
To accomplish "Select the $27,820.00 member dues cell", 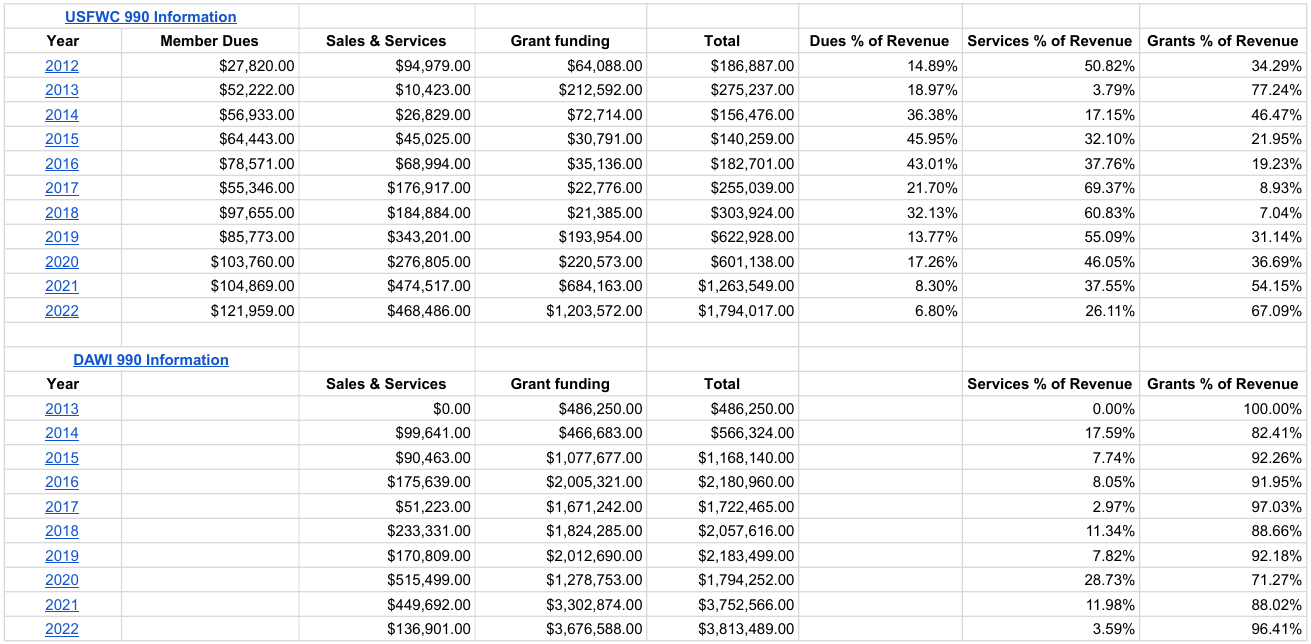I will click(x=210, y=66).
